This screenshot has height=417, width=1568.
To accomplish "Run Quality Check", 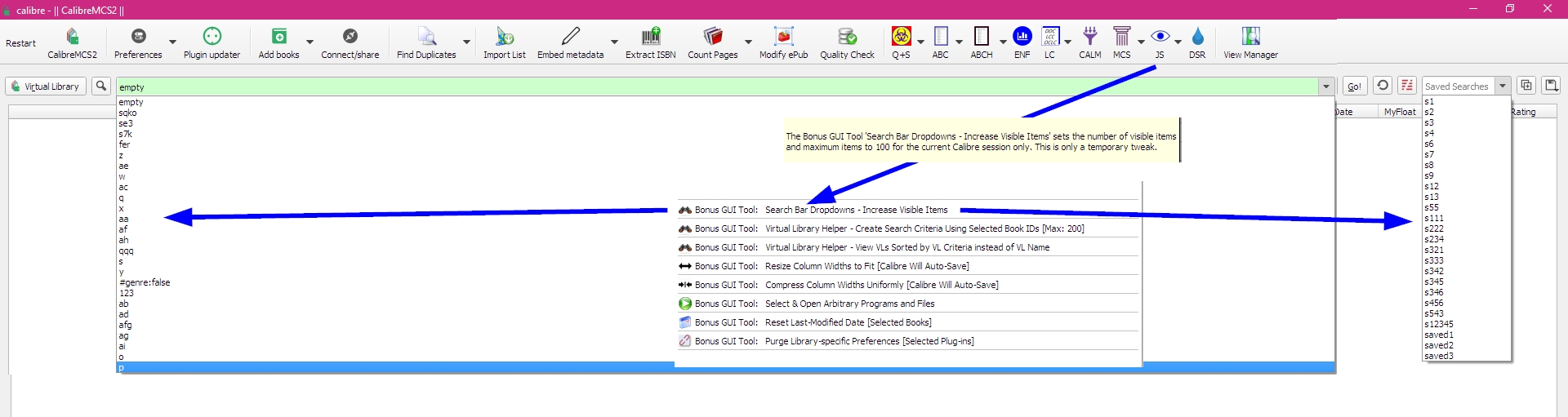I will (x=847, y=36).
